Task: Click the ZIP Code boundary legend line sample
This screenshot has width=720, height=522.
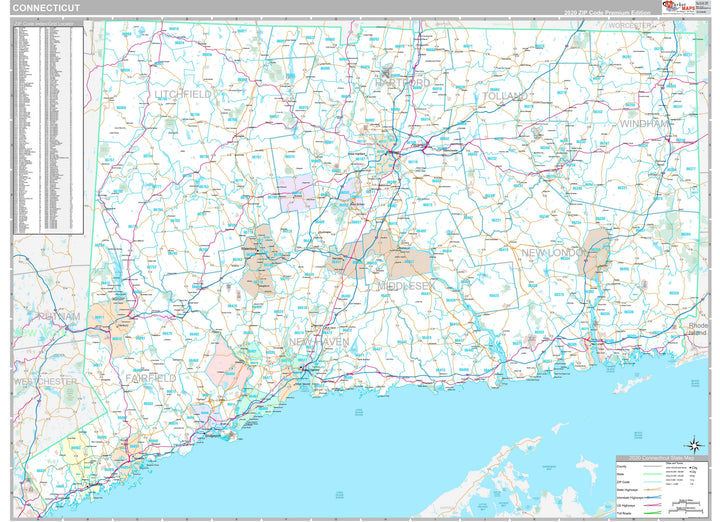Action: click(x=652, y=482)
